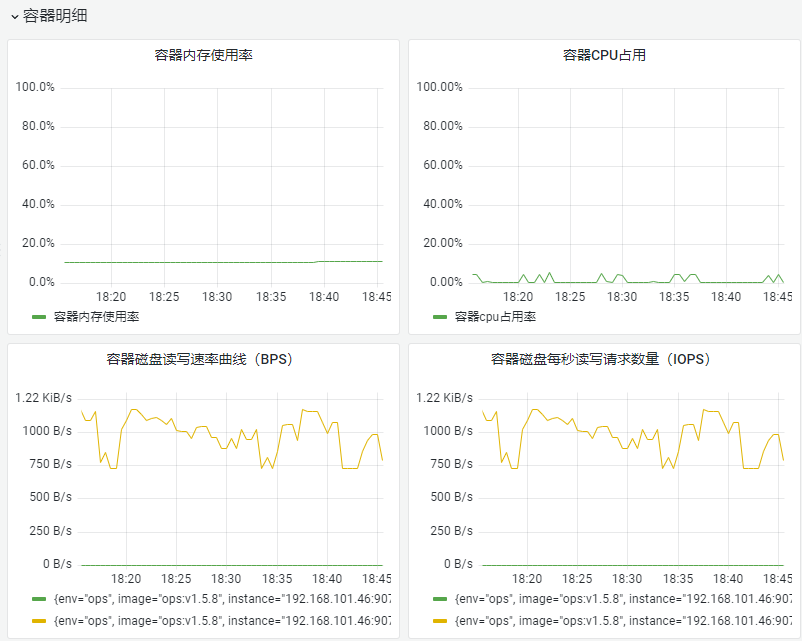This screenshot has height=641, width=802.
Task: Toggle the 容器内存使用率 legend series label
Action: (96, 317)
